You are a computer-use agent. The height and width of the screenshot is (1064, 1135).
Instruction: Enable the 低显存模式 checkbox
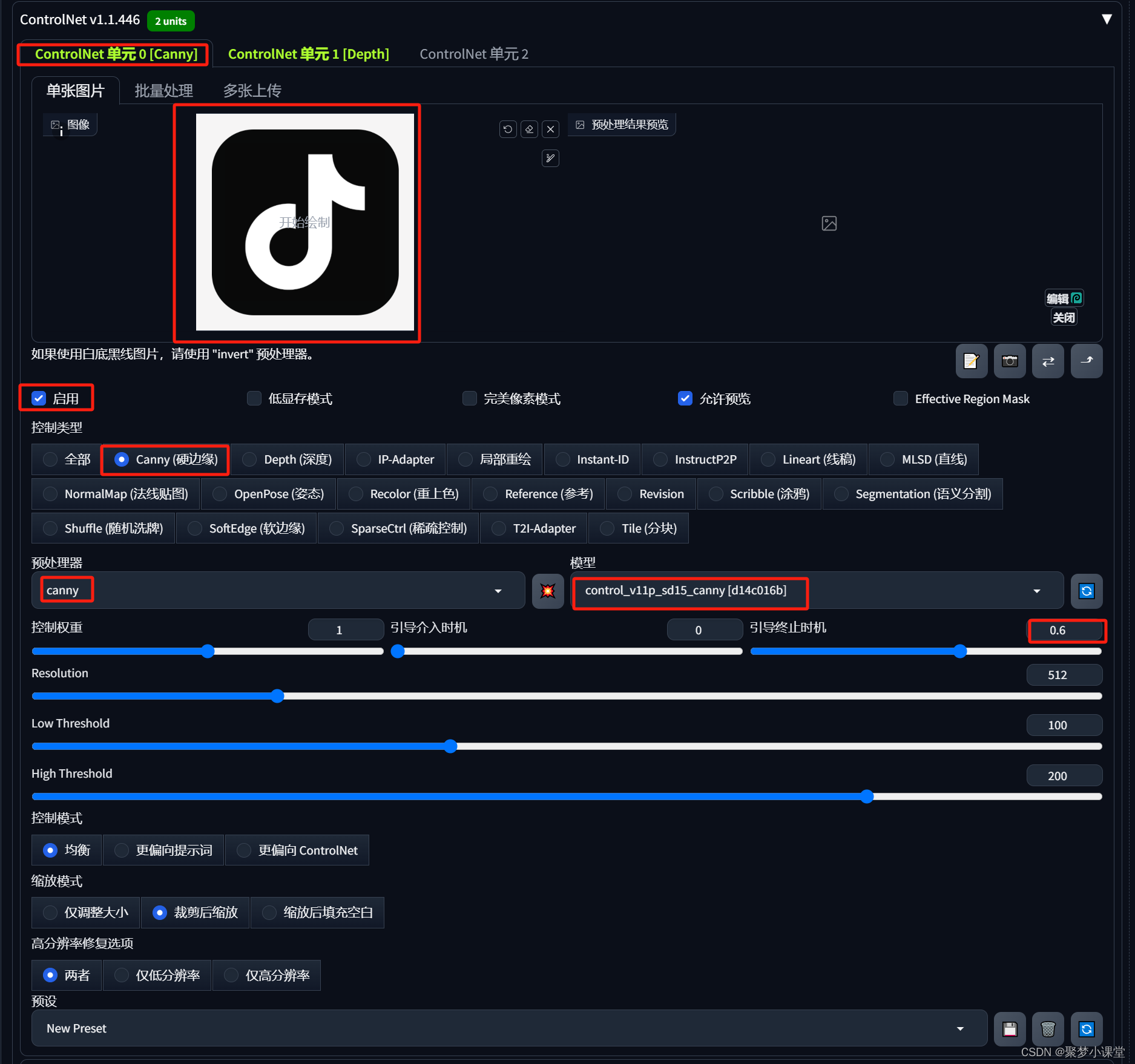point(254,398)
